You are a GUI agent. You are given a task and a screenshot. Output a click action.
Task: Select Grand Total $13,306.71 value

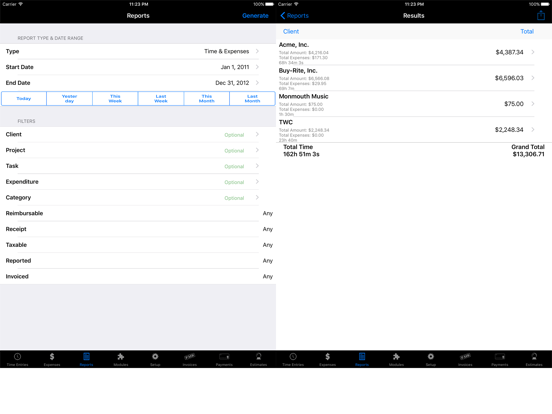tap(528, 155)
